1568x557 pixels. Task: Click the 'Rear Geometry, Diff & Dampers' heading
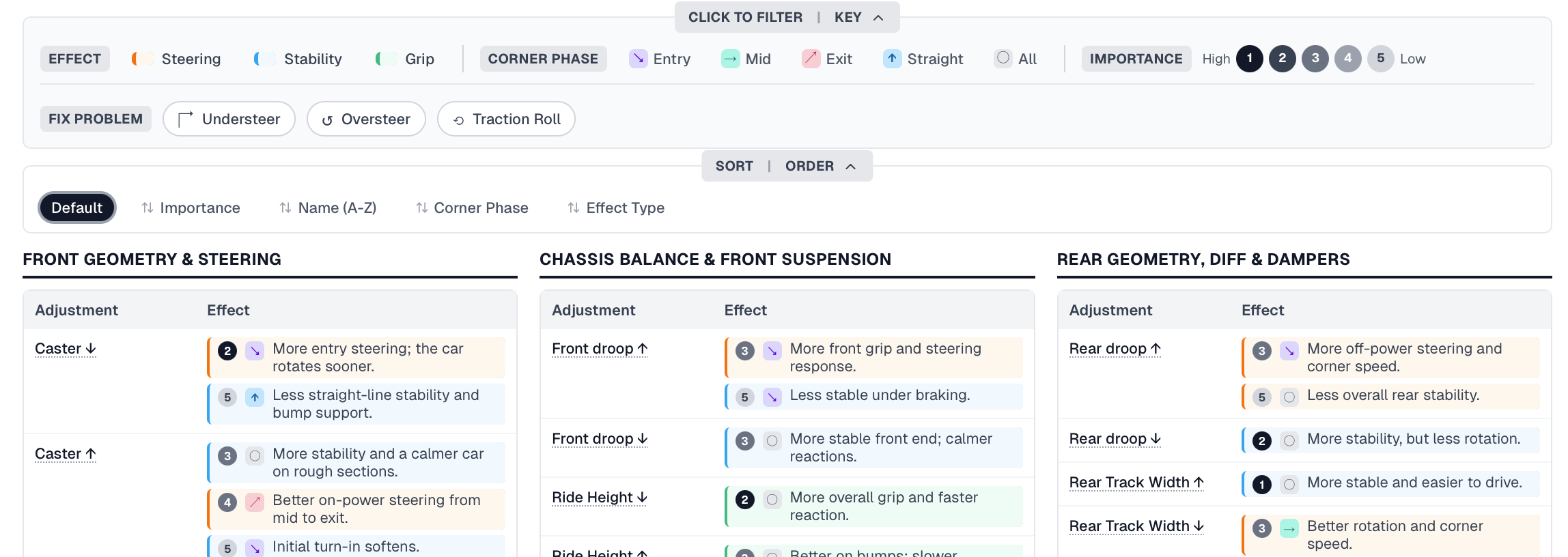click(x=1203, y=259)
